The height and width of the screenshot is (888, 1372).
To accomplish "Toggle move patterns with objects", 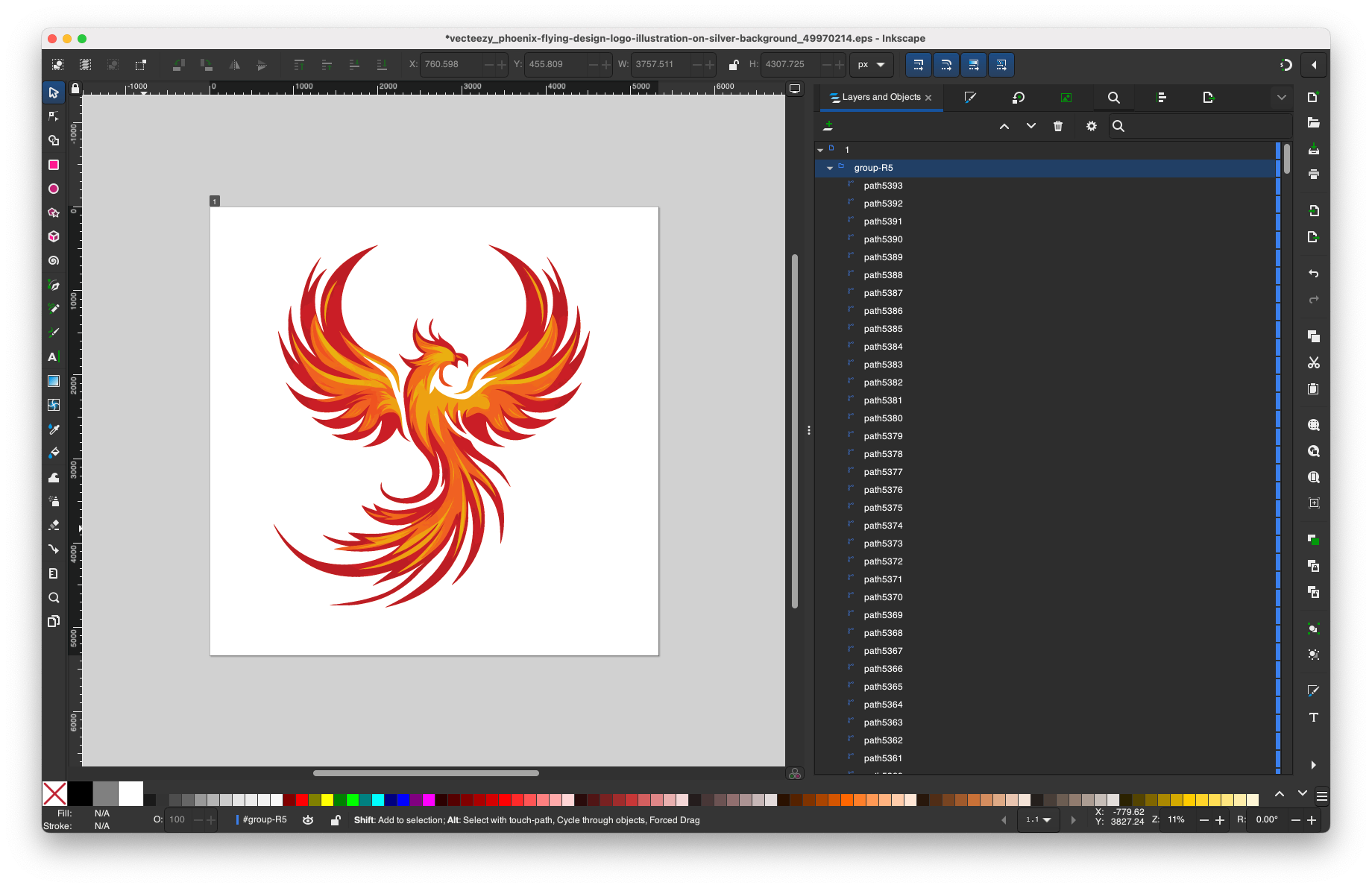I will click(x=1001, y=65).
